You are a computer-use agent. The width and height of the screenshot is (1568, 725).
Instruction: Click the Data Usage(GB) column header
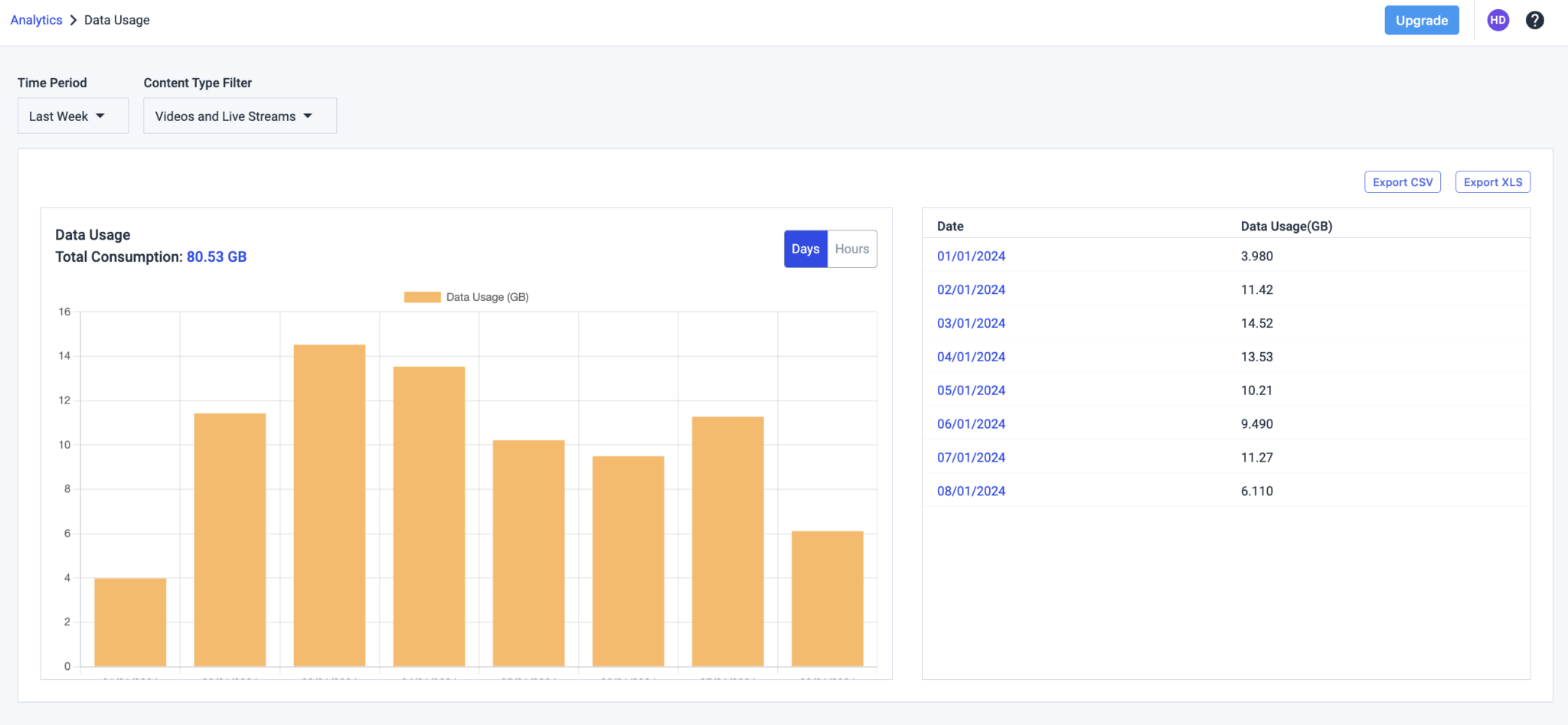[1286, 226]
